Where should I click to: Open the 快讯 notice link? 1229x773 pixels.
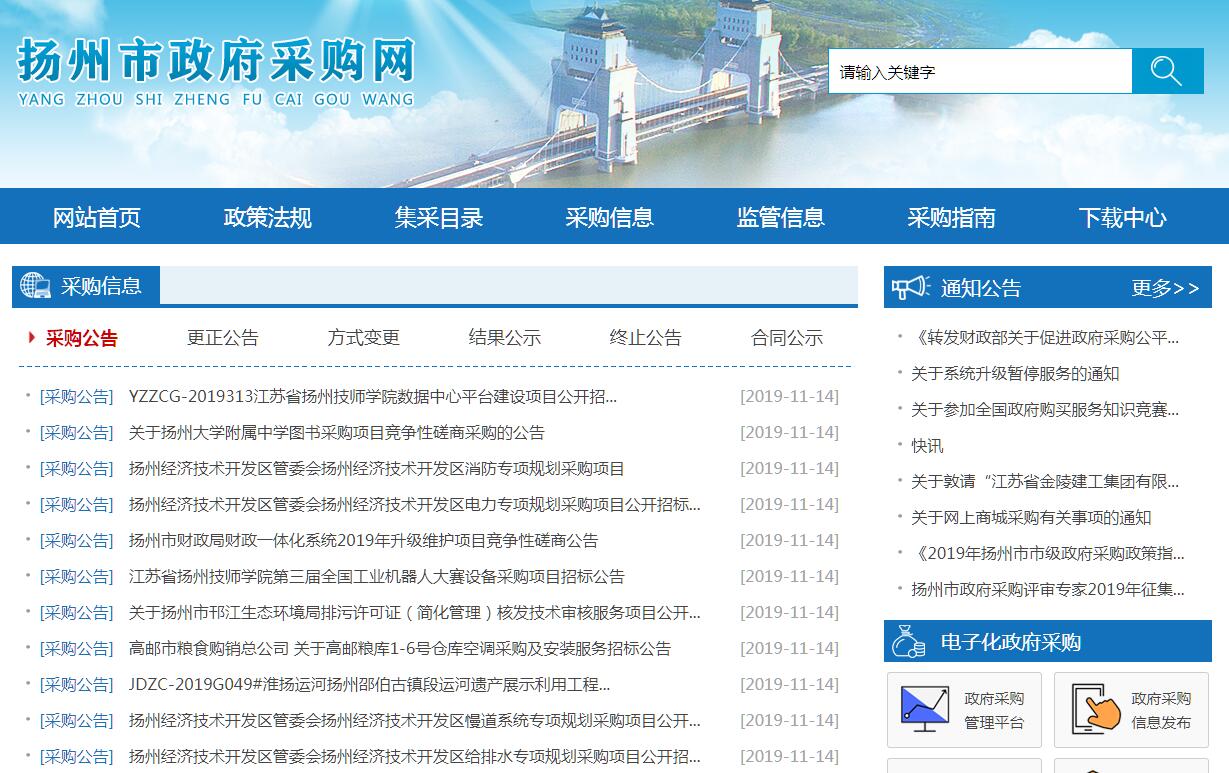point(927,446)
